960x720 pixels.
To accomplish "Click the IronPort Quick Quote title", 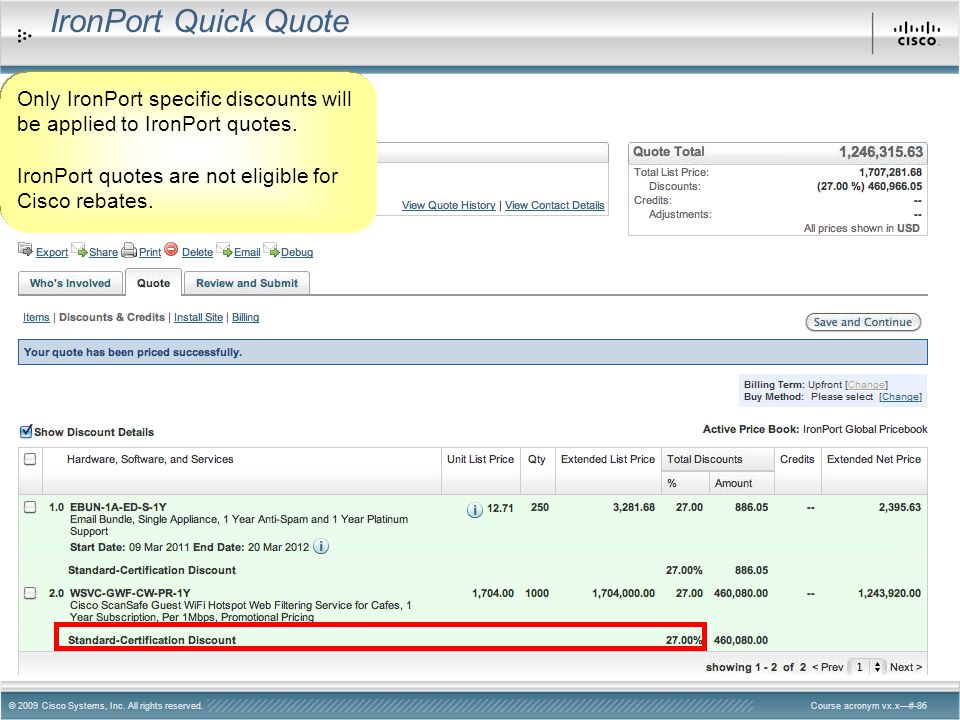I will point(200,21).
